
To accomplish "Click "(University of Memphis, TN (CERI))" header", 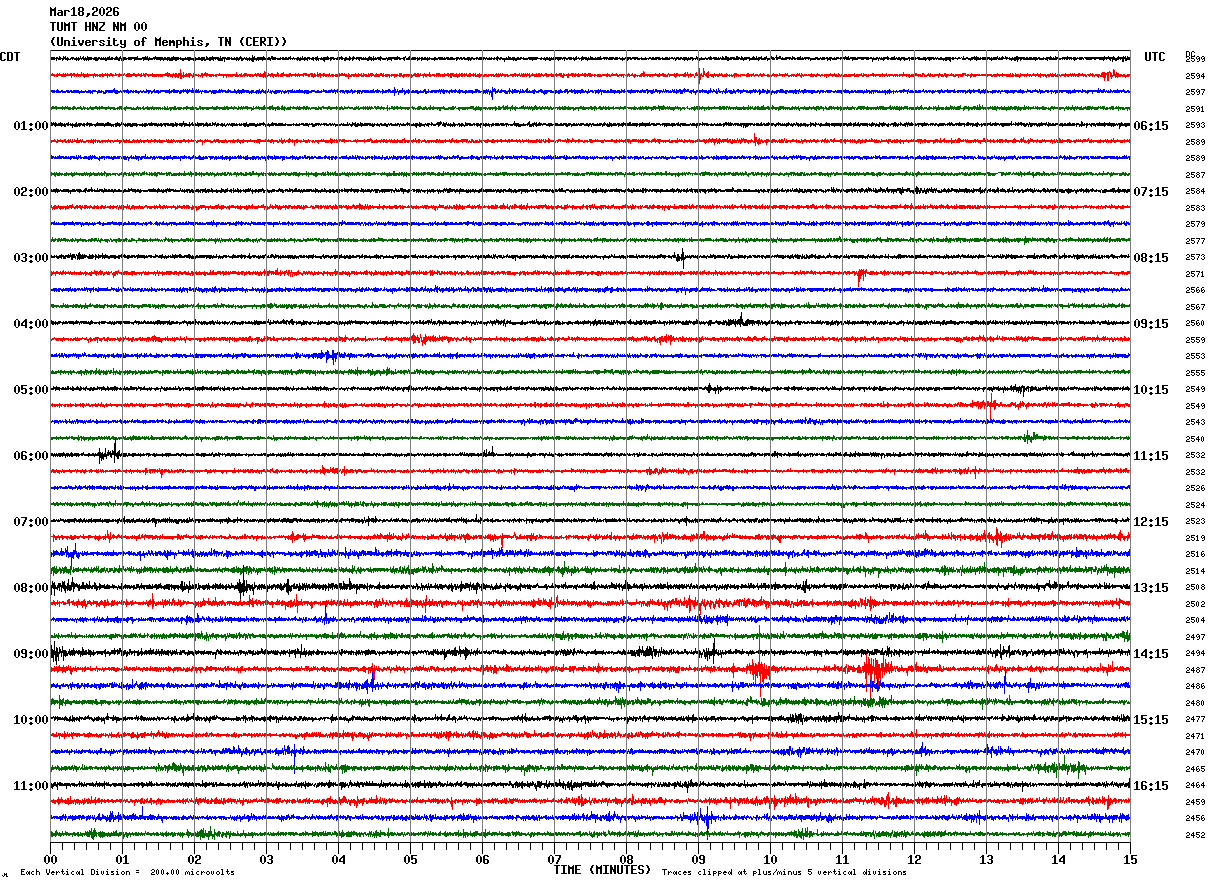I will pos(168,42).
